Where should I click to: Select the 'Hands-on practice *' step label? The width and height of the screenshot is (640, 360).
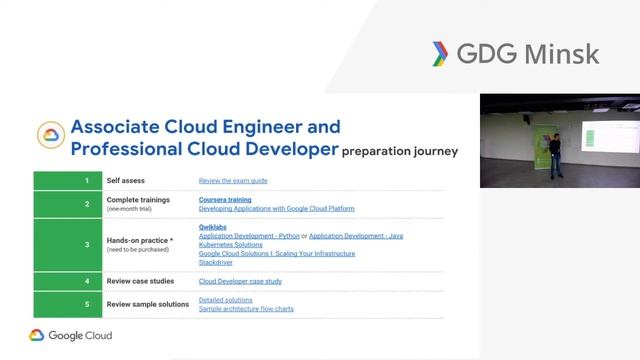[140, 240]
